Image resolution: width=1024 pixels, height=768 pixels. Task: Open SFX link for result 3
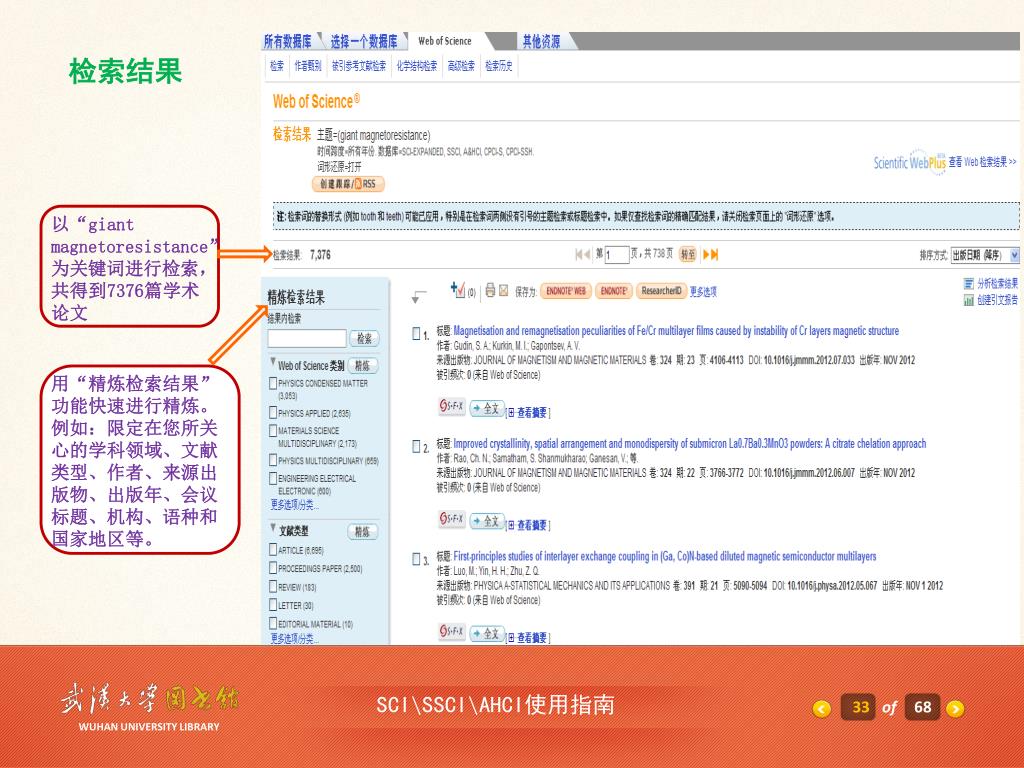point(451,632)
